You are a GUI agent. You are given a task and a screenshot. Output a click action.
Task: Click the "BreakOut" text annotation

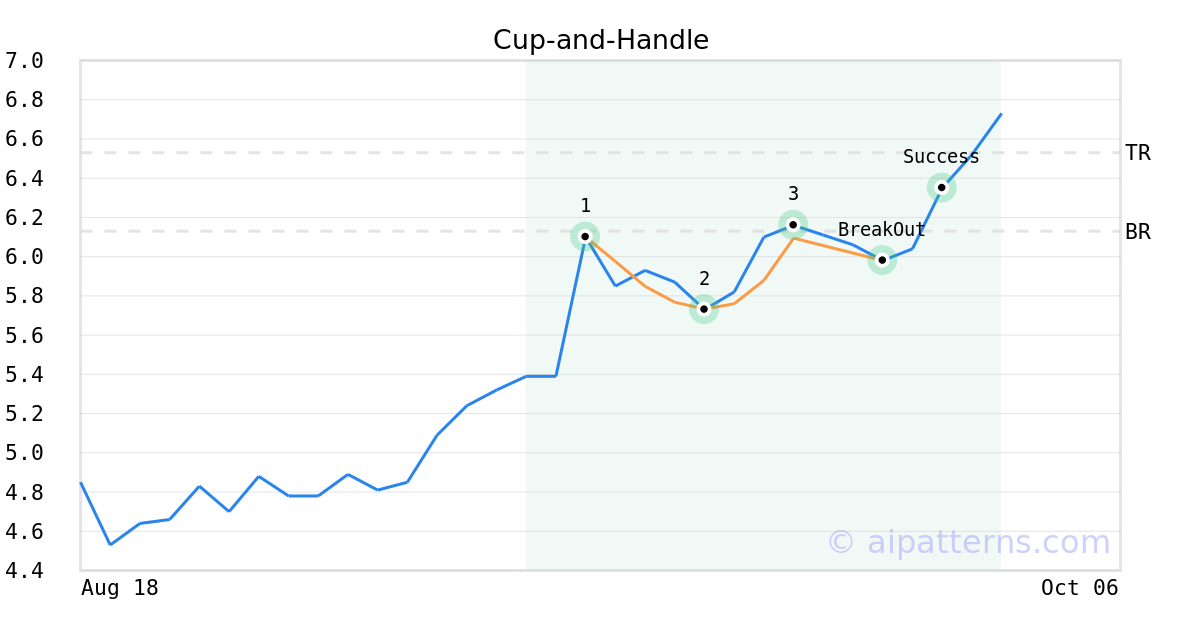(881, 230)
